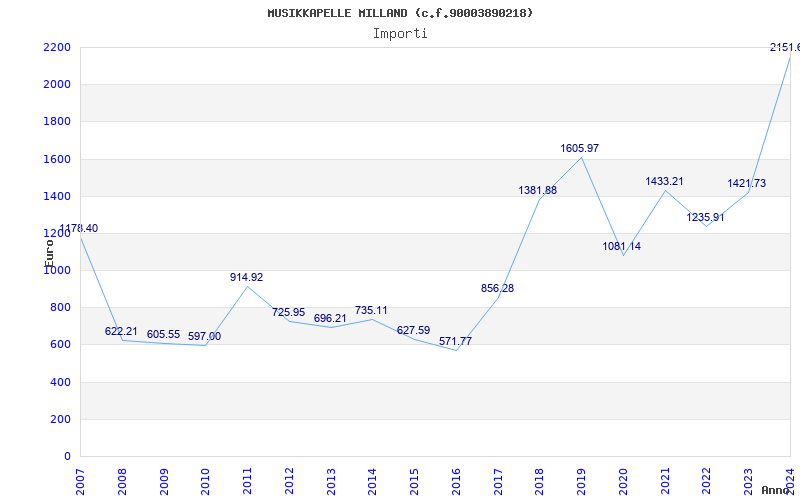Image resolution: width=800 pixels, height=500 pixels.
Task: Click the 800 value on Euro axis
Action: tap(60, 308)
